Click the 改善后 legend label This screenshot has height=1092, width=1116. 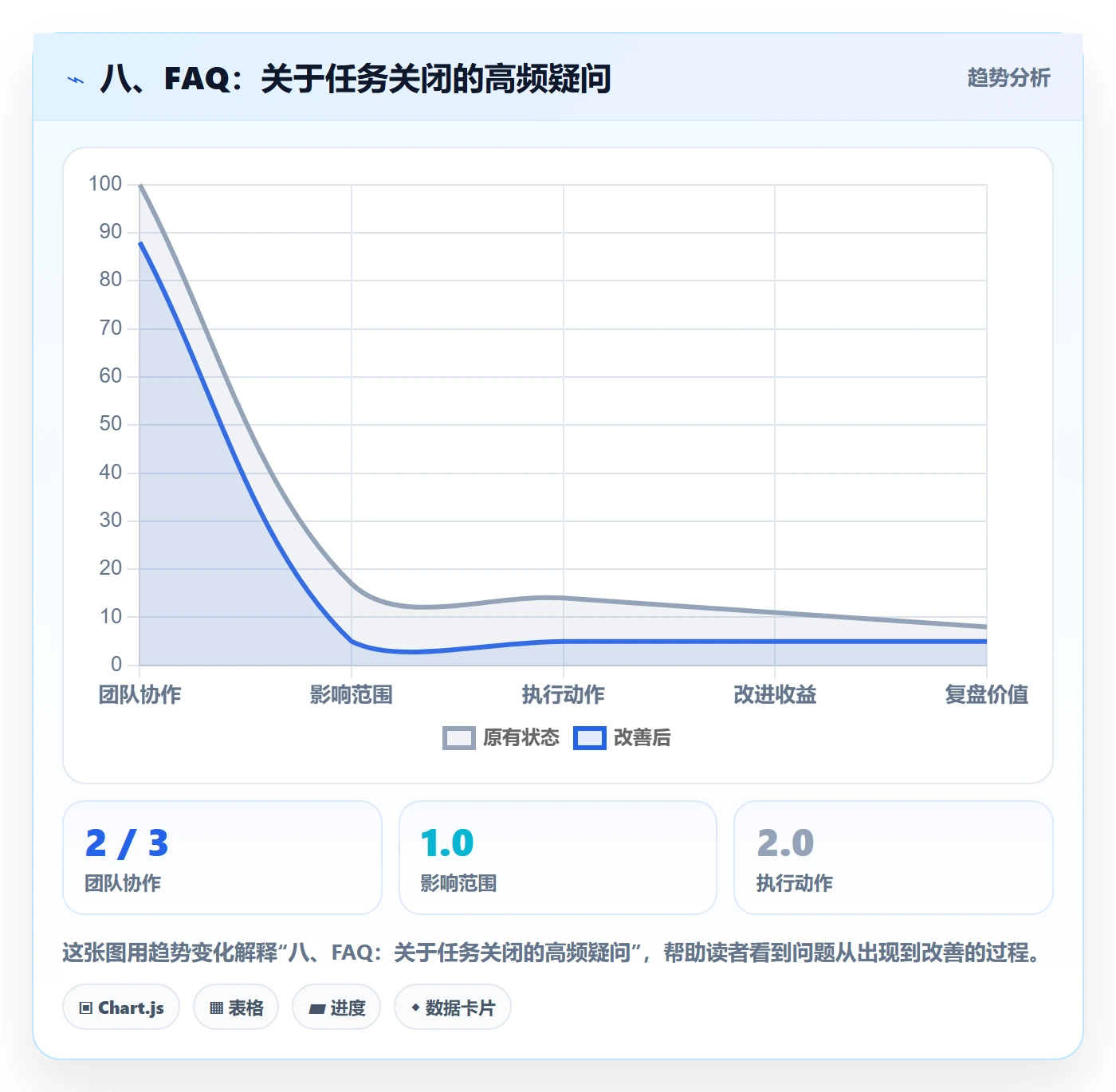[x=642, y=738]
